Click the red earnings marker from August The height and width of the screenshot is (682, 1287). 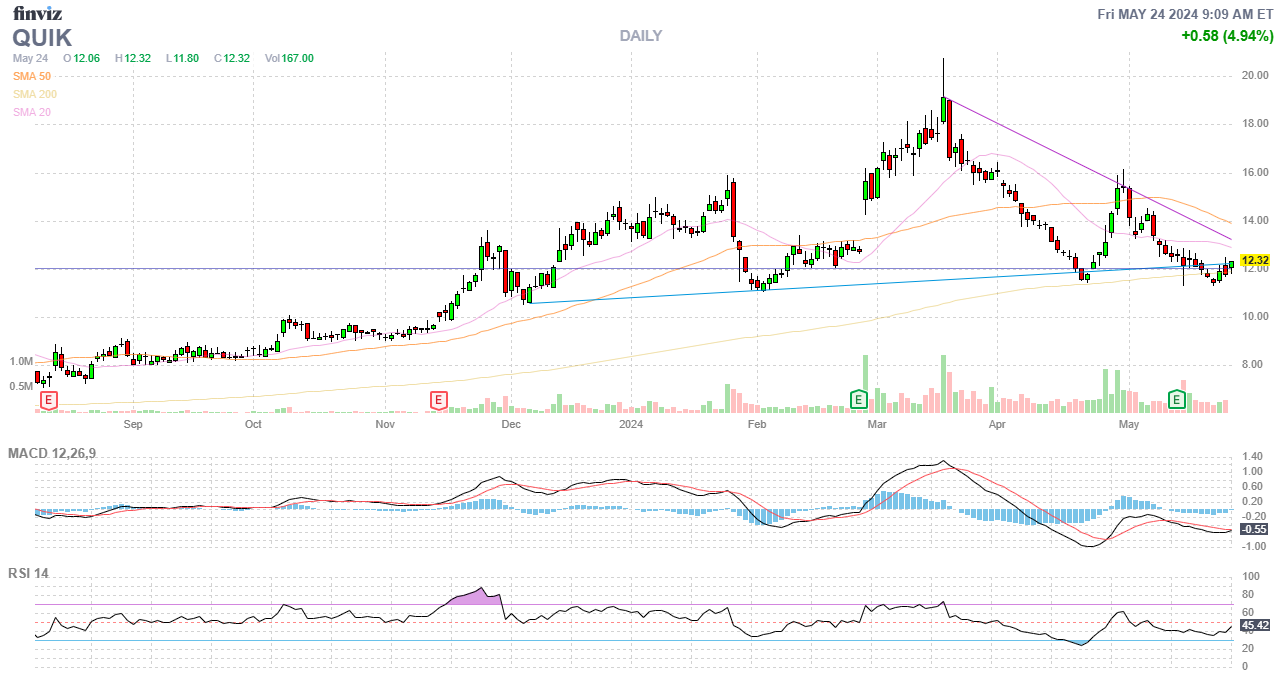tap(47, 400)
